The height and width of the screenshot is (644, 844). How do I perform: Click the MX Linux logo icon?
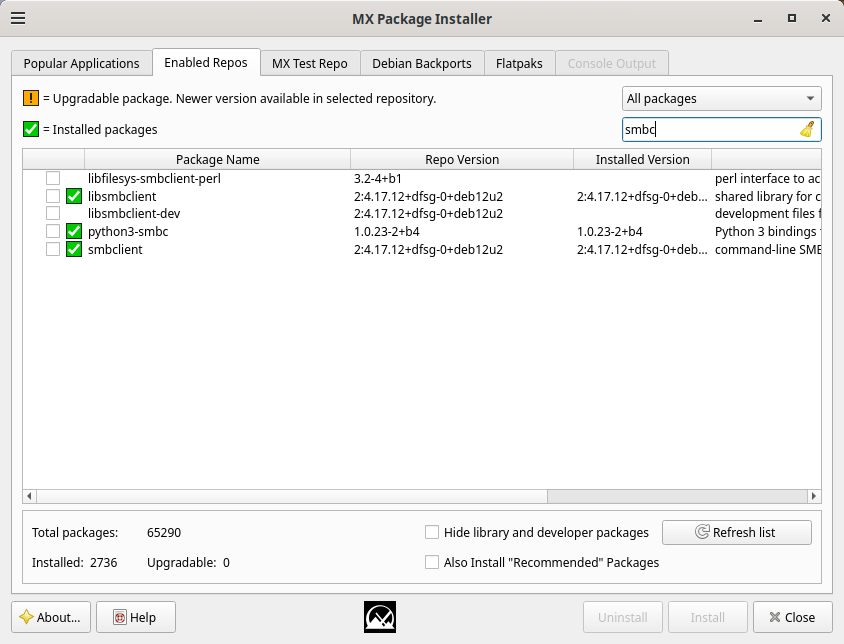(380, 617)
